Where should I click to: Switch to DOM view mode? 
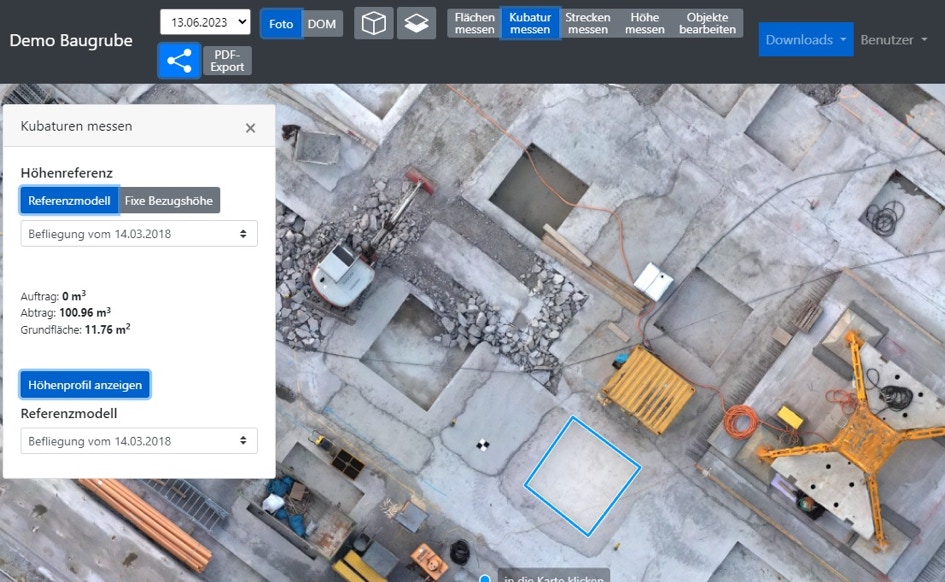click(x=322, y=23)
